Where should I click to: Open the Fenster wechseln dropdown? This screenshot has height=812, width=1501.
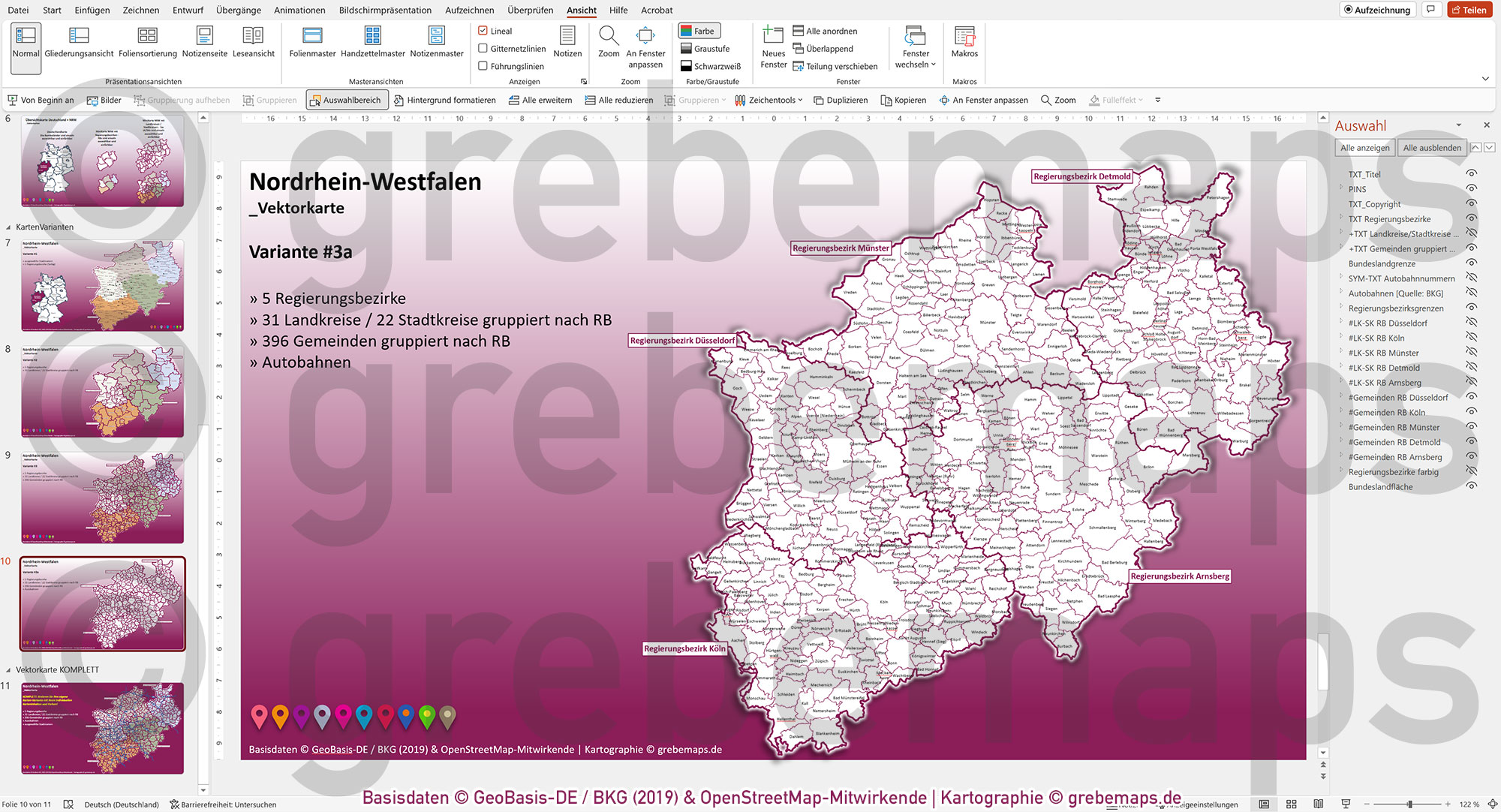point(915,45)
